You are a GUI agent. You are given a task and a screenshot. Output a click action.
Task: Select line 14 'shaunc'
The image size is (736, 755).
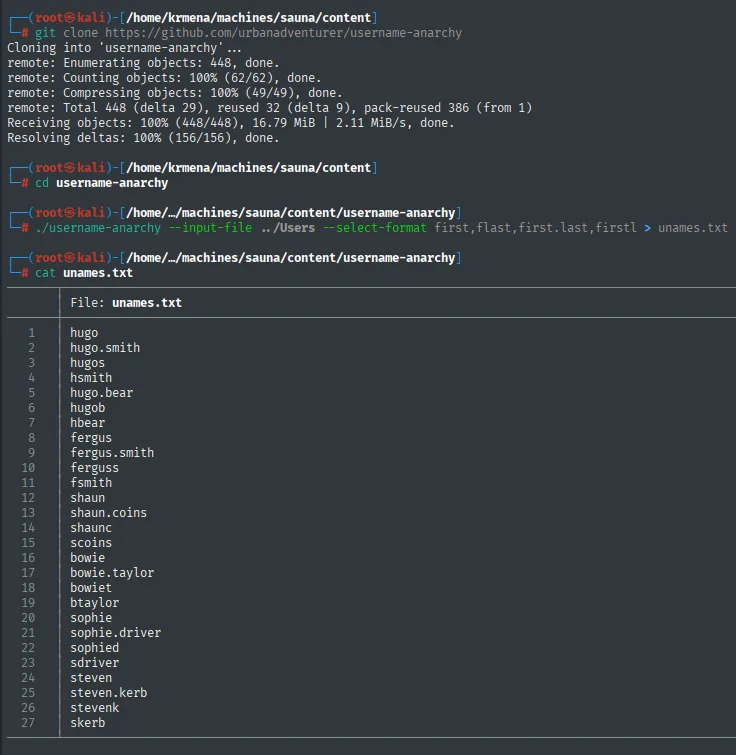[91, 527]
